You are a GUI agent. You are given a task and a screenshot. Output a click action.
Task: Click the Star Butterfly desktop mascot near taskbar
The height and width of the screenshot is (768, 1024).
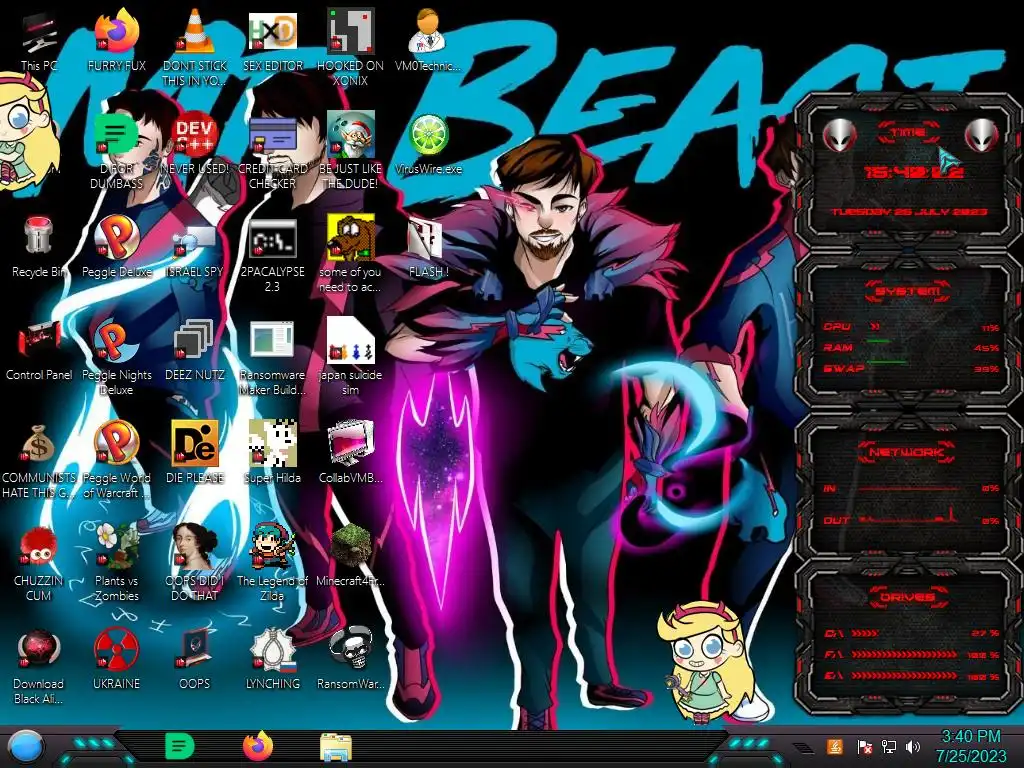[707, 662]
